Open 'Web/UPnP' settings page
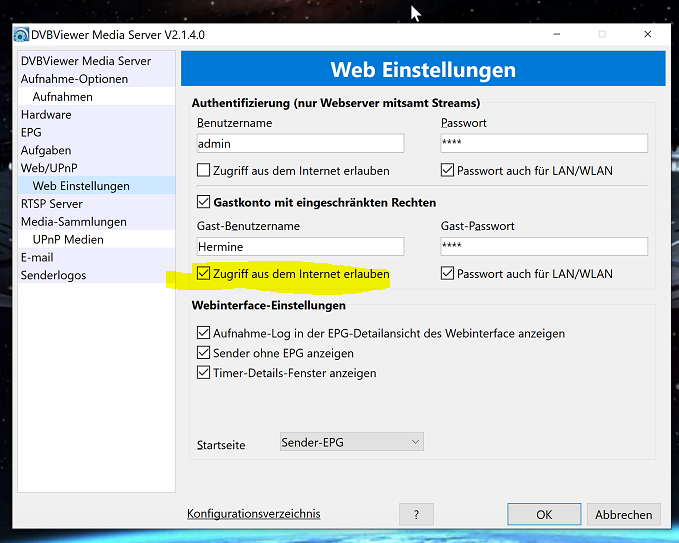Viewport: 679px width, 543px height. [x=97, y=168]
